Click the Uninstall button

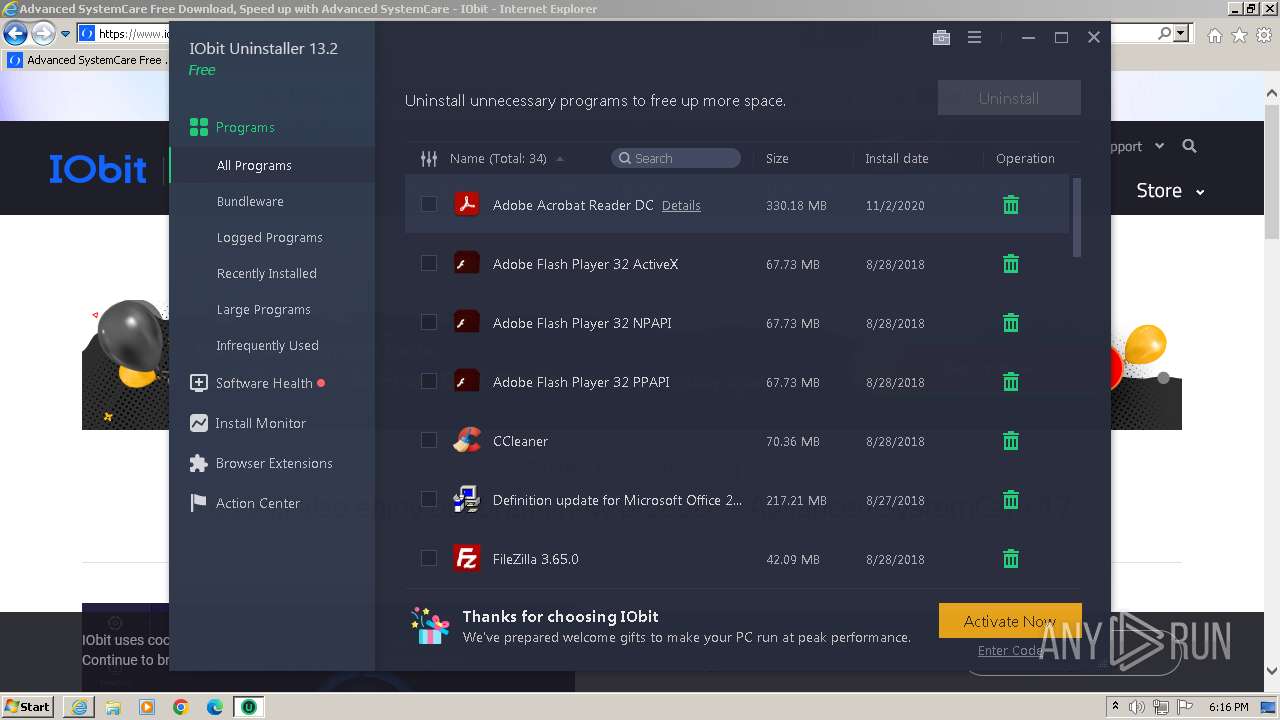coord(1009,98)
